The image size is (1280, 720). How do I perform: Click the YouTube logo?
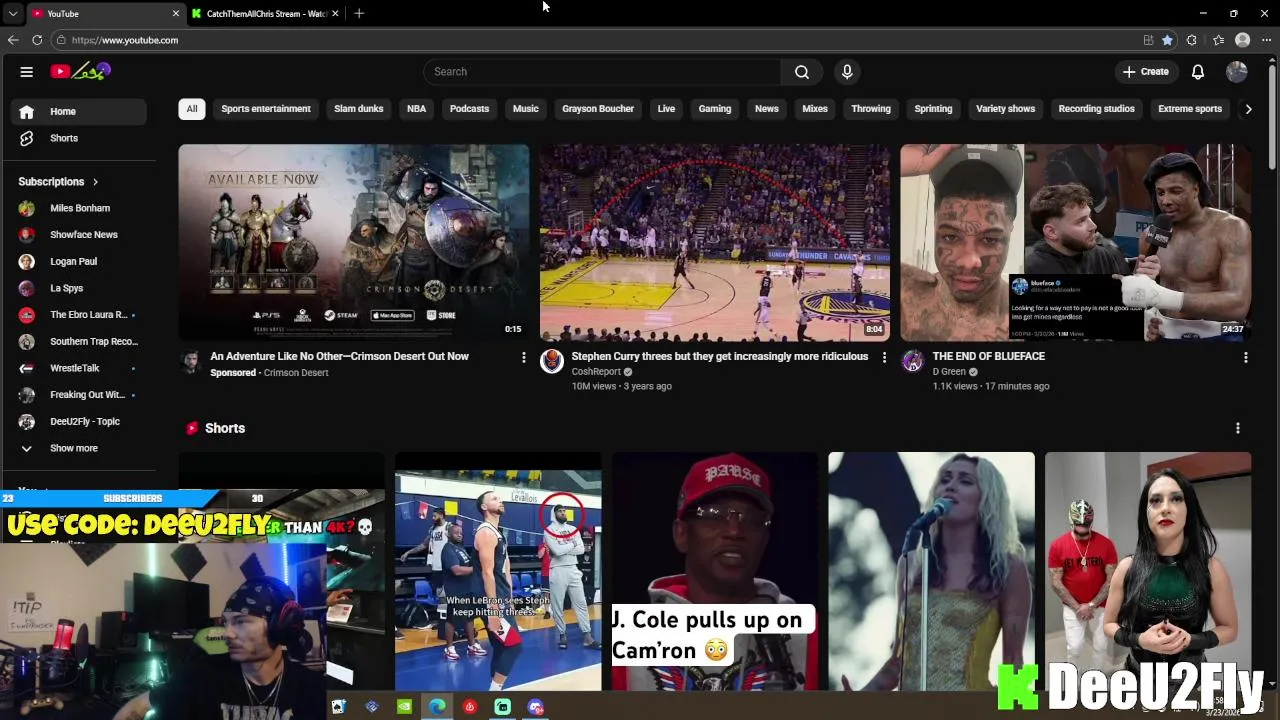pos(80,71)
